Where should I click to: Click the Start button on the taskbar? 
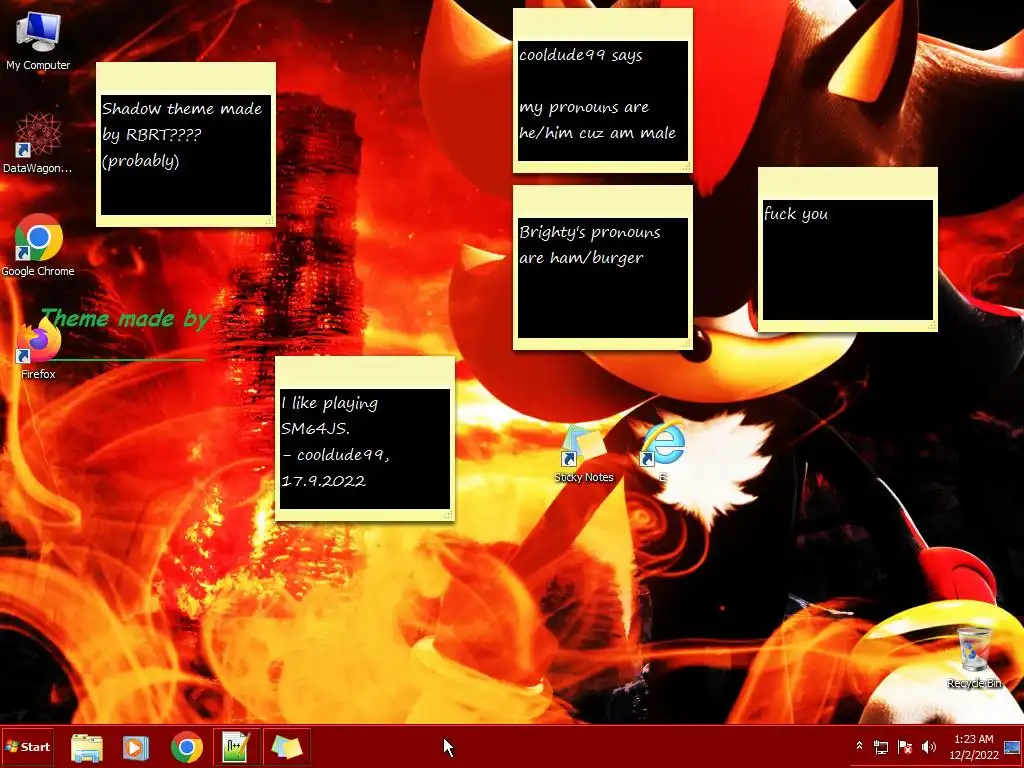[27, 746]
